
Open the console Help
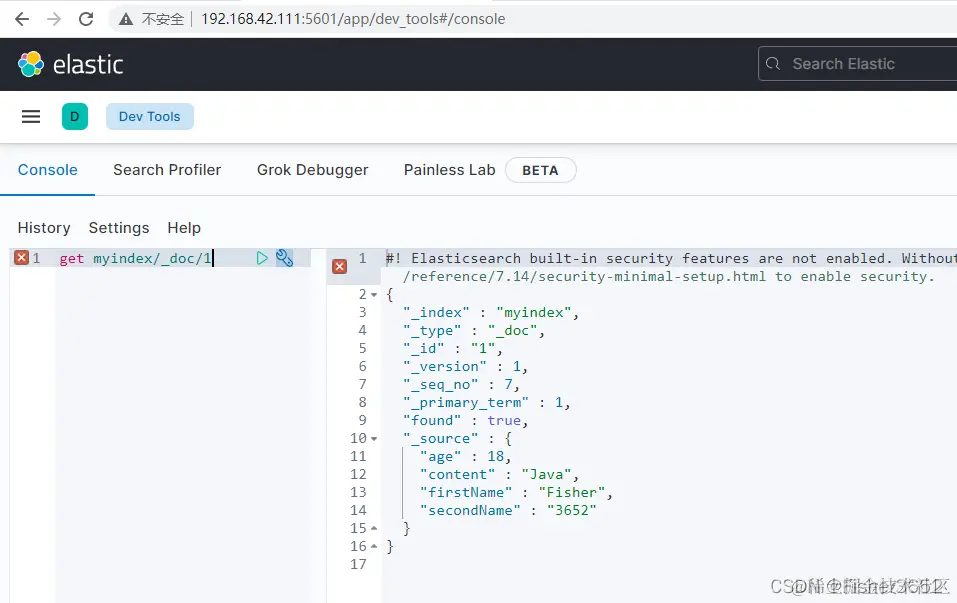coord(184,228)
